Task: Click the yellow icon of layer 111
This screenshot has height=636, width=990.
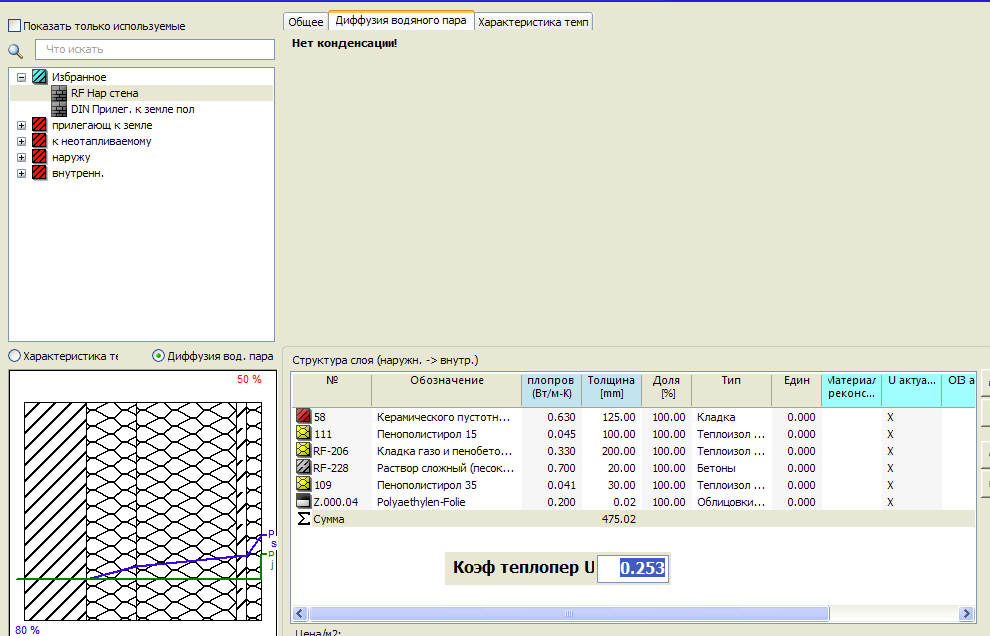Action: tap(303, 434)
